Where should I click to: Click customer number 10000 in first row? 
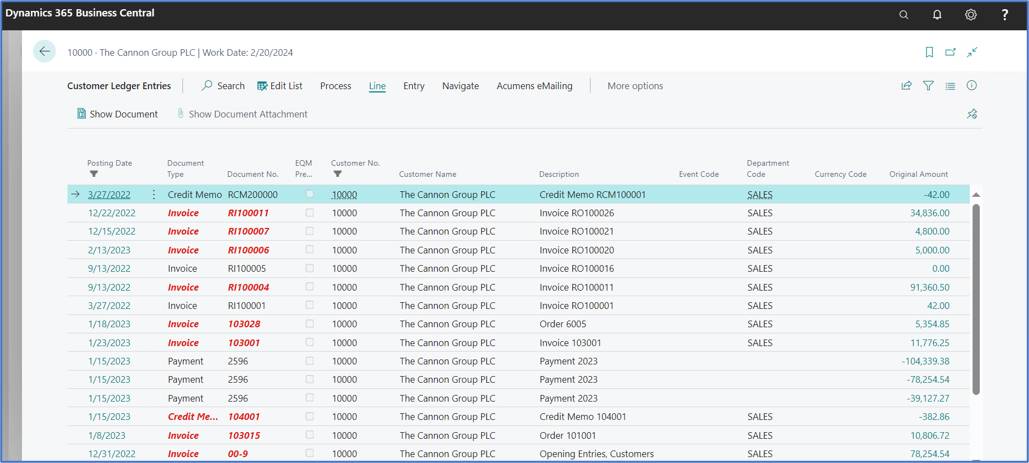[345, 194]
